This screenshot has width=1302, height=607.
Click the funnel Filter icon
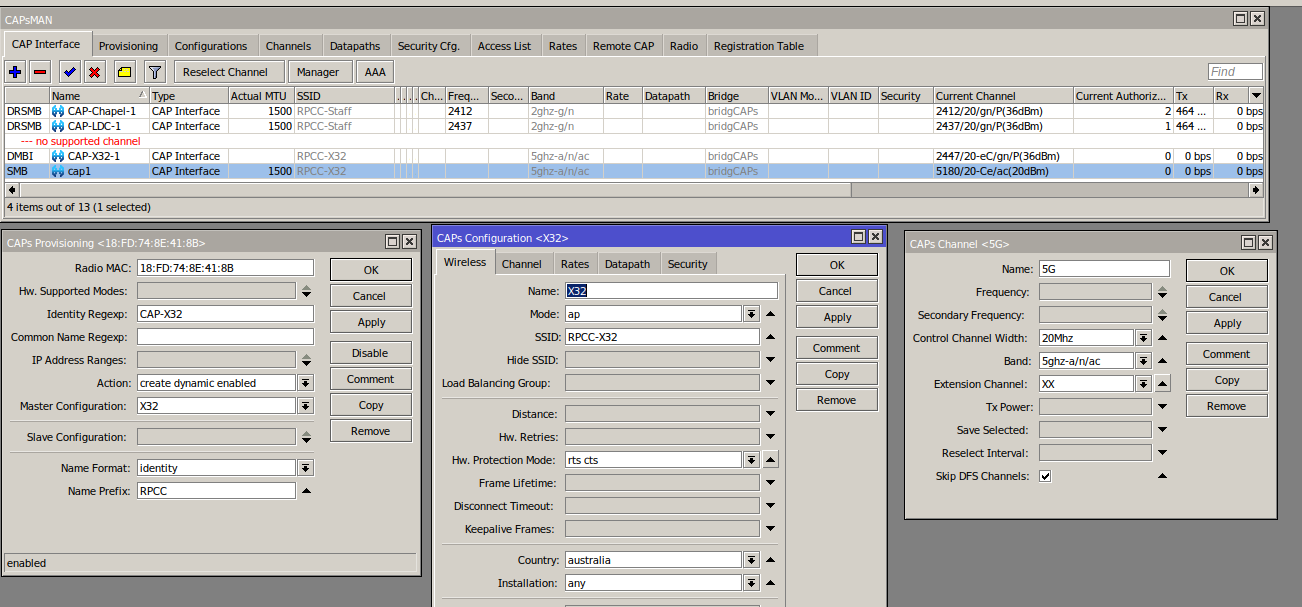pyautogui.click(x=155, y=72)
